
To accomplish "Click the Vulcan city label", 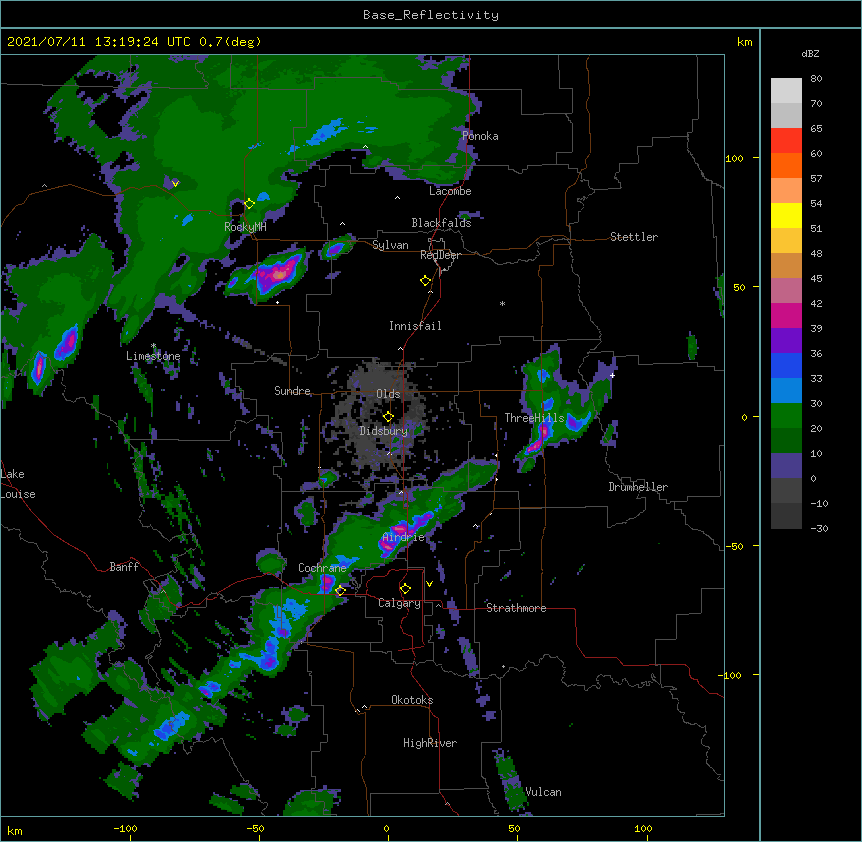I will (543, 792).
